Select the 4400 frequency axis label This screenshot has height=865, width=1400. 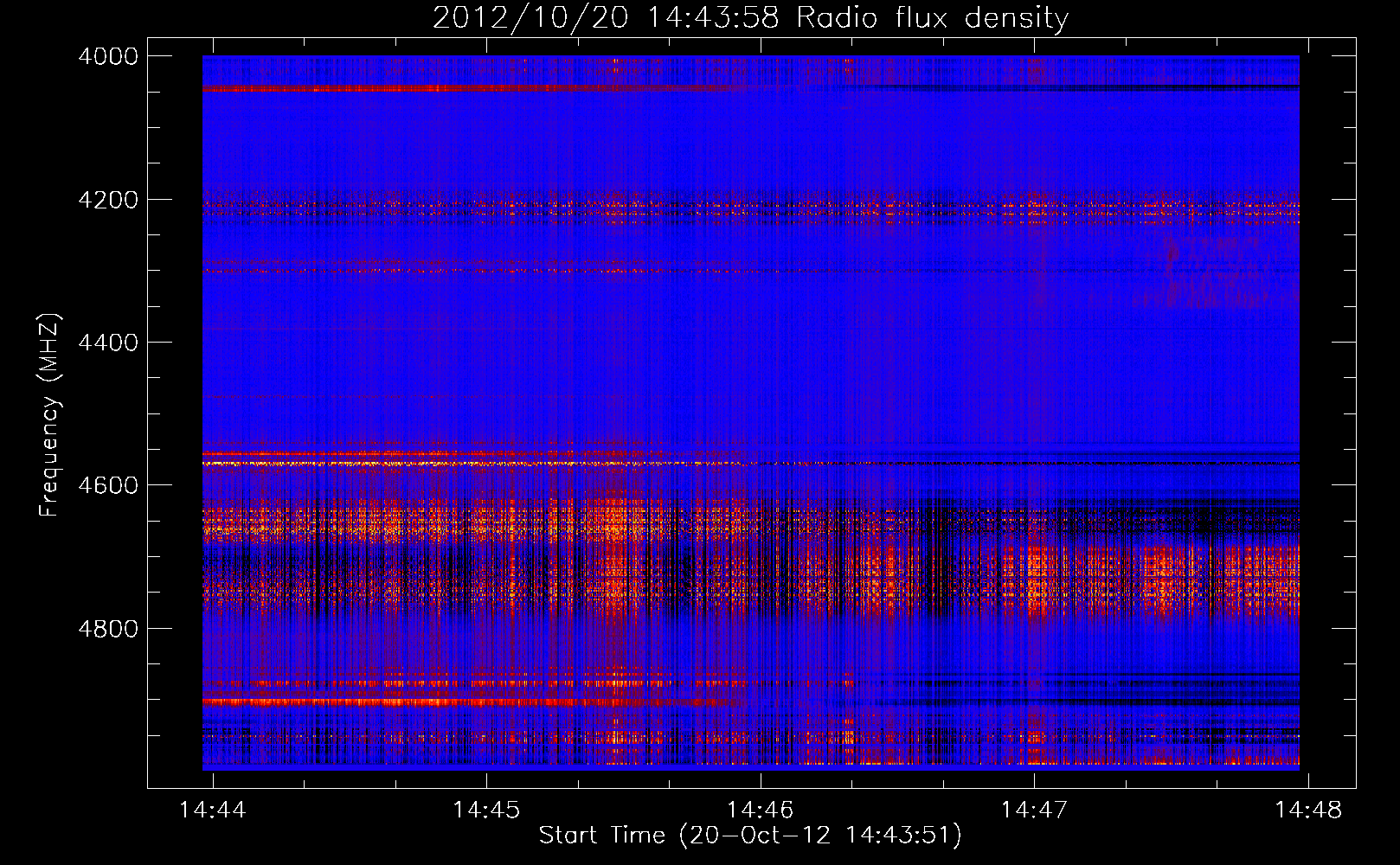pyautogui.click(x=108, y=343)
